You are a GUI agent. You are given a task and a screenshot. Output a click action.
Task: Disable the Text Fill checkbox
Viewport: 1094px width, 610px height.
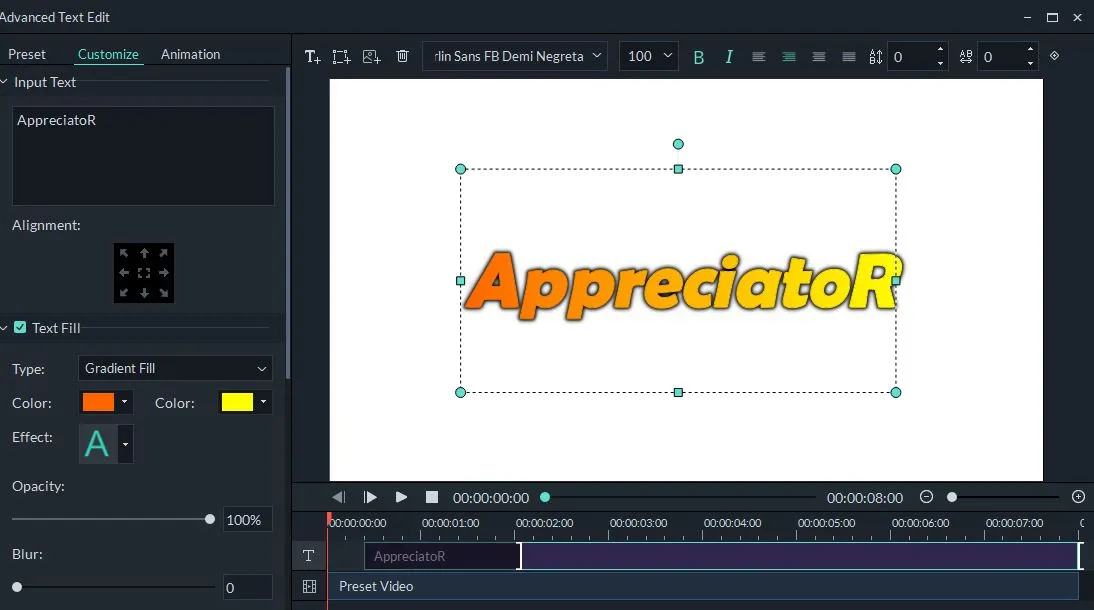[x=20, y=327]
